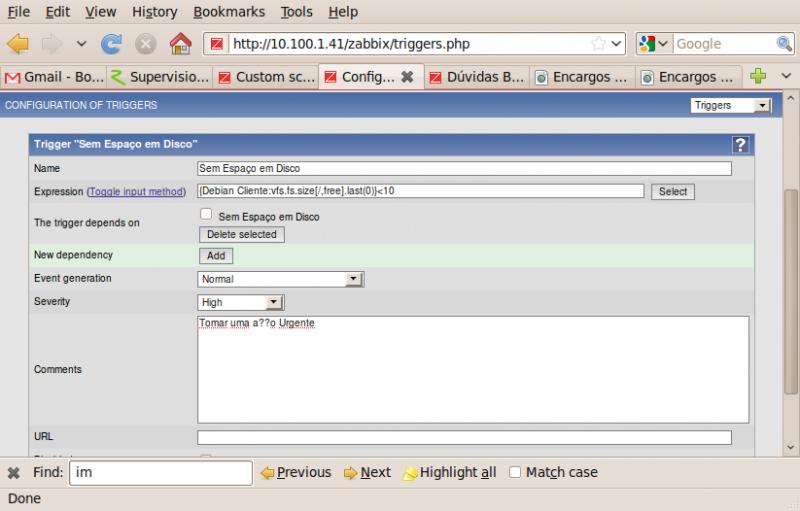Open the History menu
800x511 pixels.
coord(155,12)
